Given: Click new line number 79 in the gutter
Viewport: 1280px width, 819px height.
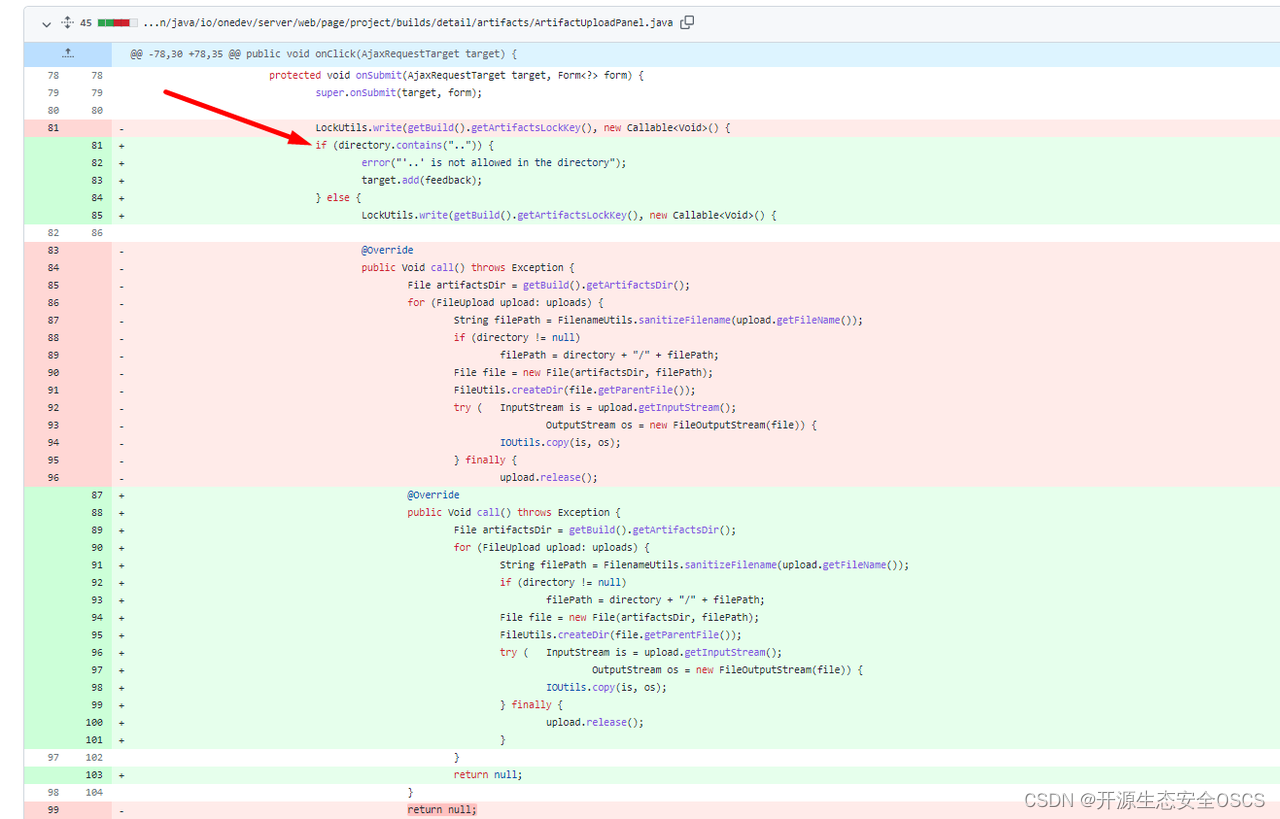Looking at the screenshot, I should [97, 93].
